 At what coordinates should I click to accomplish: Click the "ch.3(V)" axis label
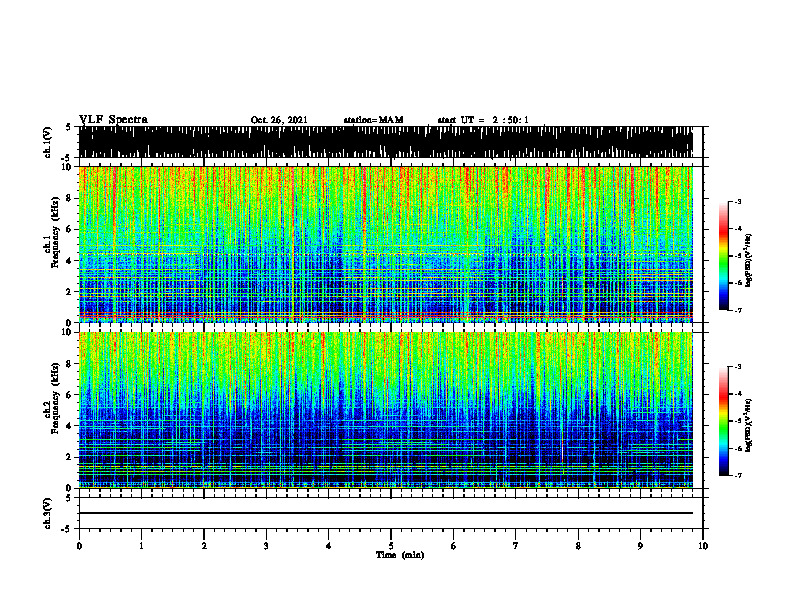[x=47, y=514]
